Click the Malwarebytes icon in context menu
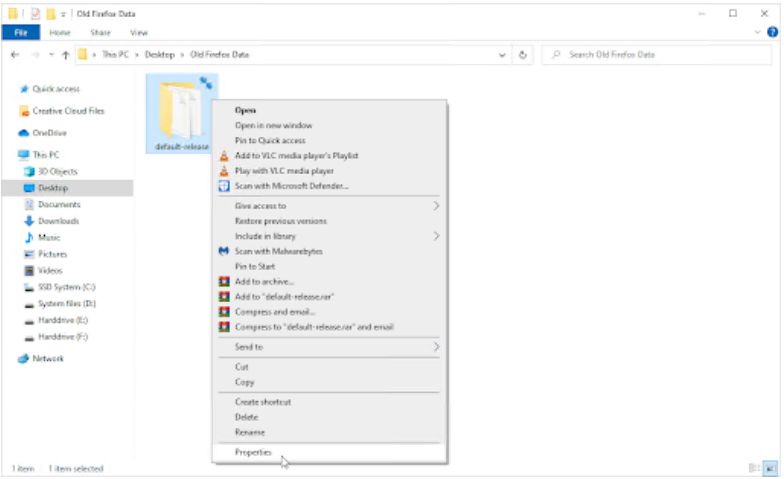784x479 pixels. tap(224, 252)
